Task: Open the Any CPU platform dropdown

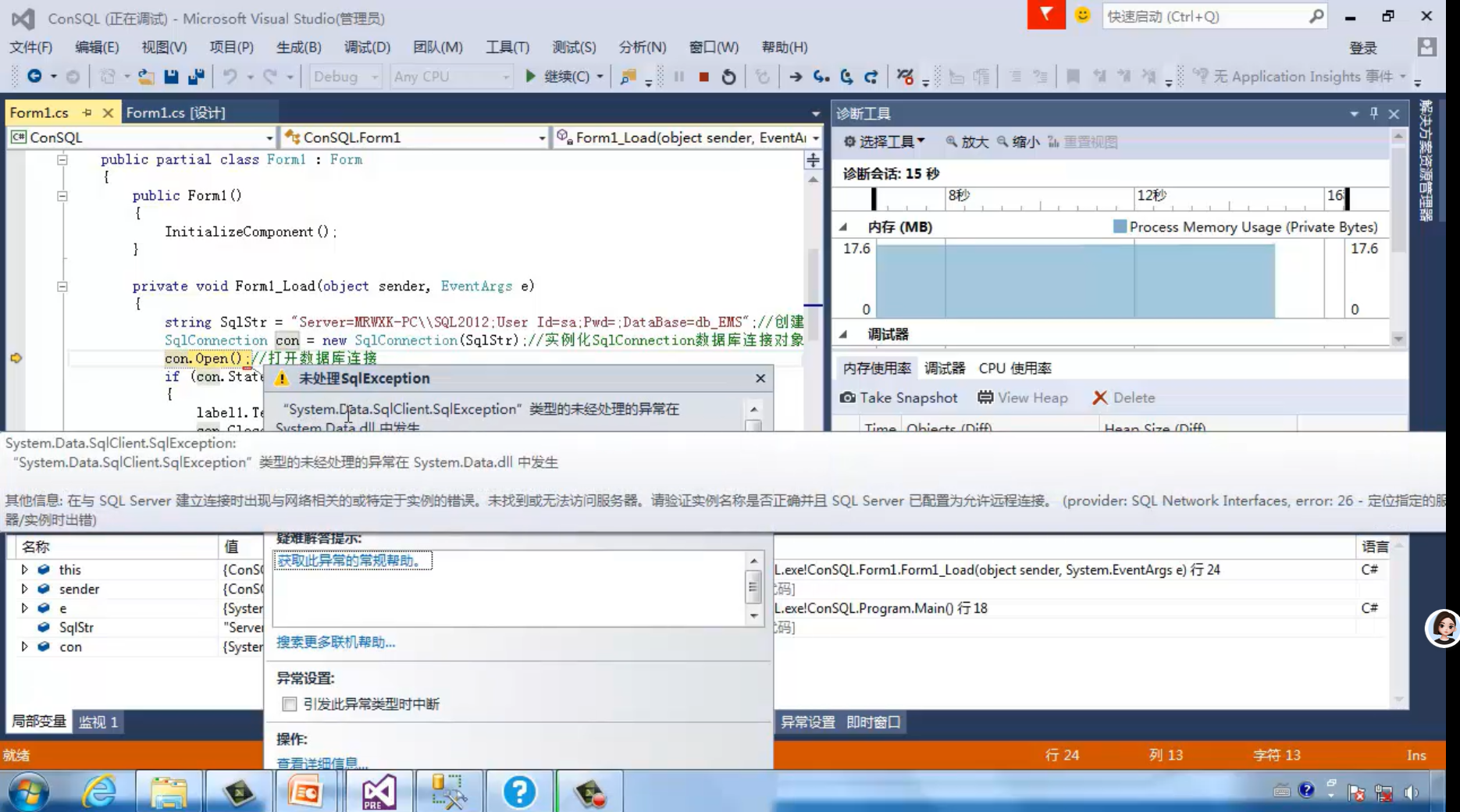Action: coord(450,77)
